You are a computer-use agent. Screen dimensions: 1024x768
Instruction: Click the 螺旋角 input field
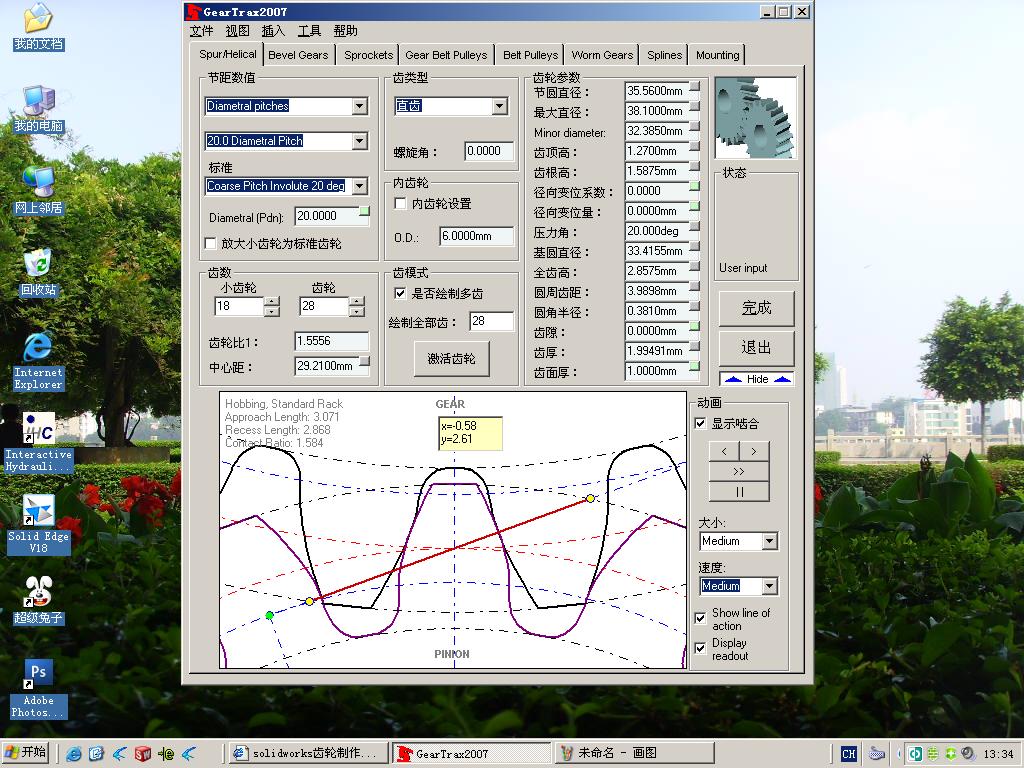click(489, 151)
